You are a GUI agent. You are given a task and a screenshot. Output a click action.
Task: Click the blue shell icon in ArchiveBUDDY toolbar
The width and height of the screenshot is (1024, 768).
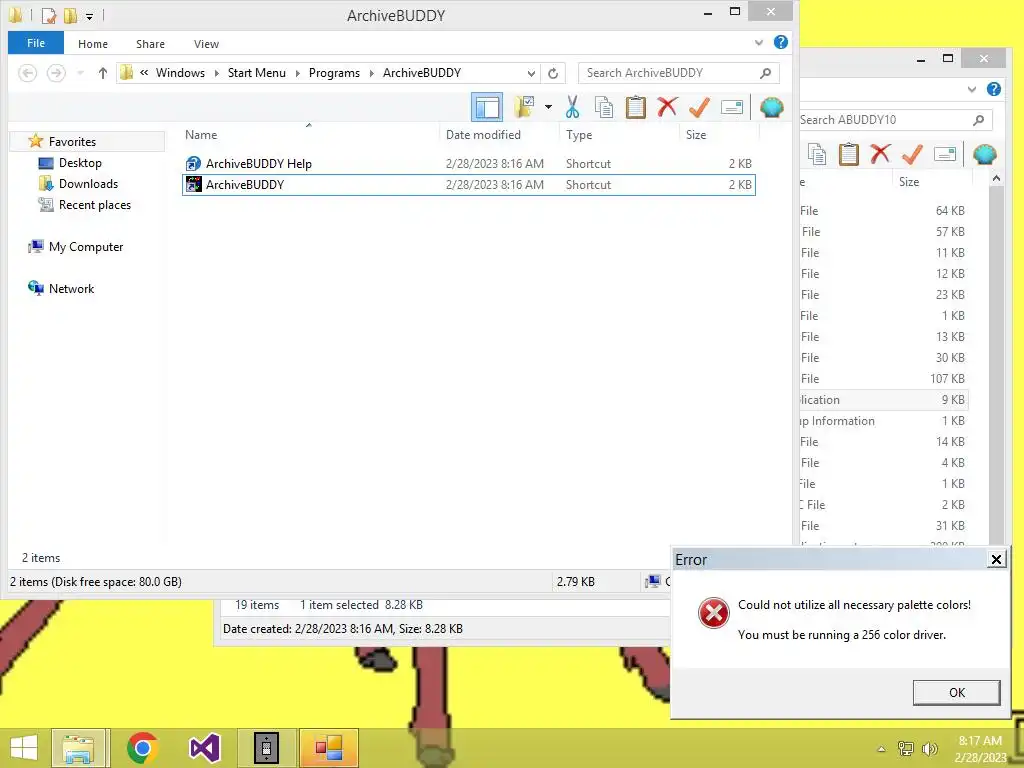coord(771,107)
